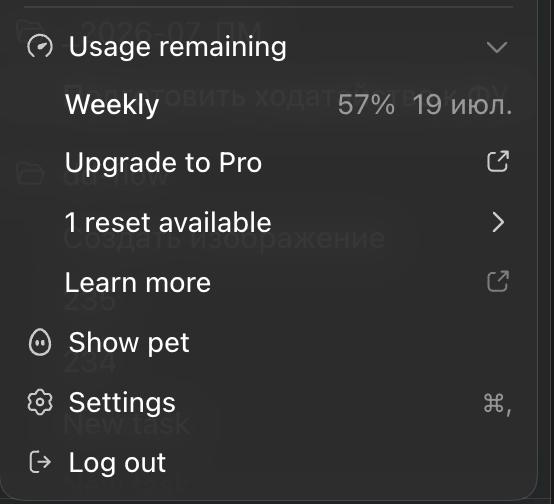Viewport: 554px width, 504px height.
Task: Click the external link icon beside Upgrade to Pro
Action: click(497, 162)
